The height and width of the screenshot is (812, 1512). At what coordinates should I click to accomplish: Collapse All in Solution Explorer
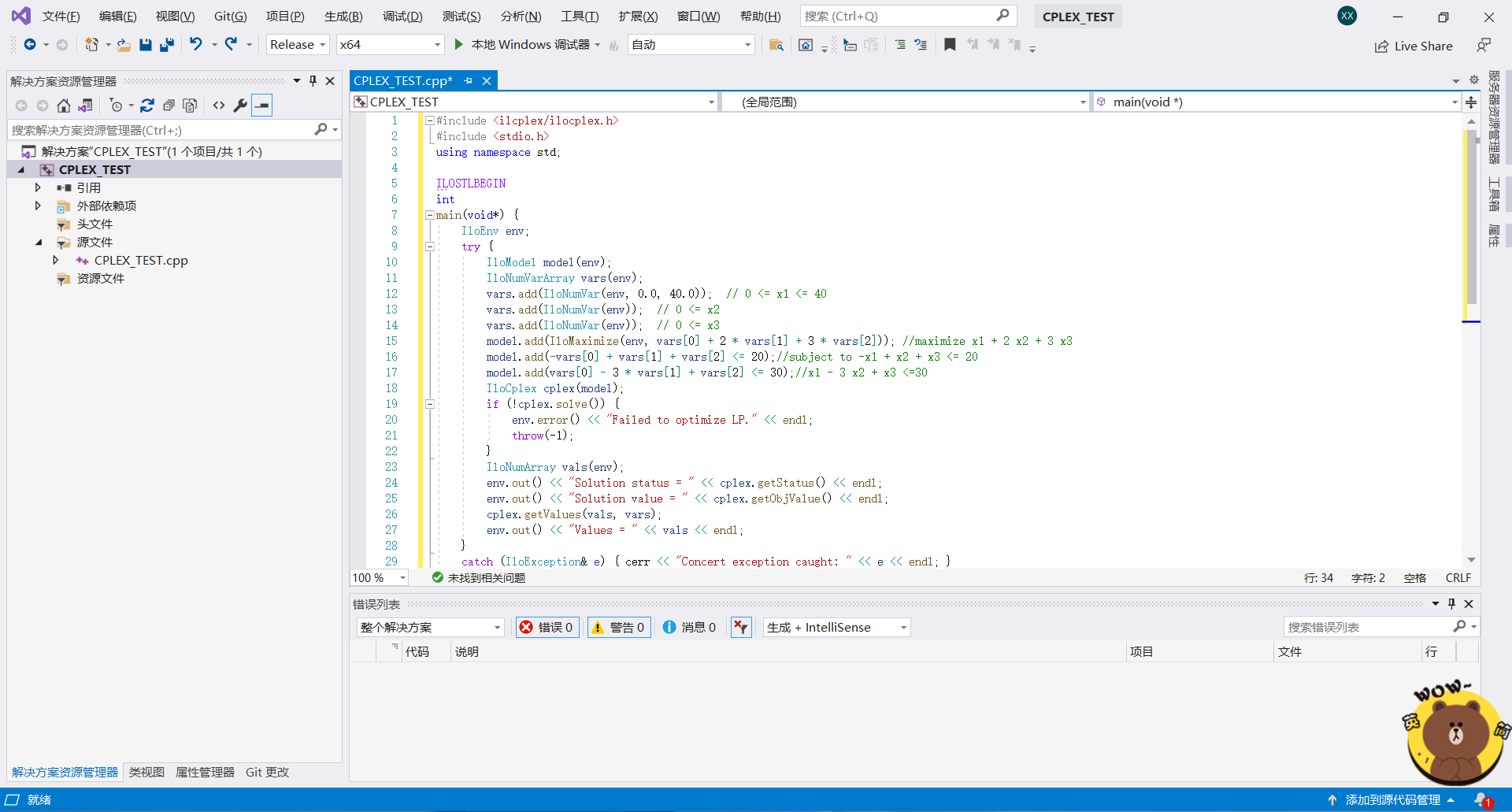[169, 105]
